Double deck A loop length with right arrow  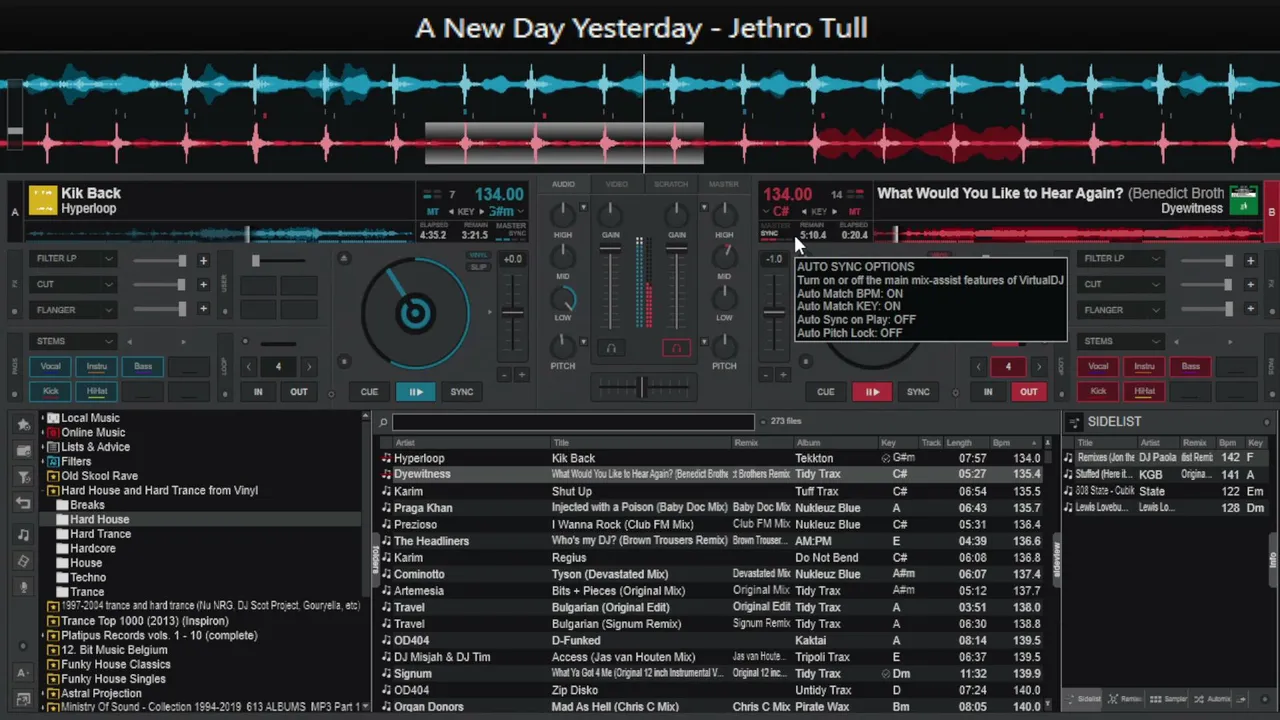pos(308,367)
